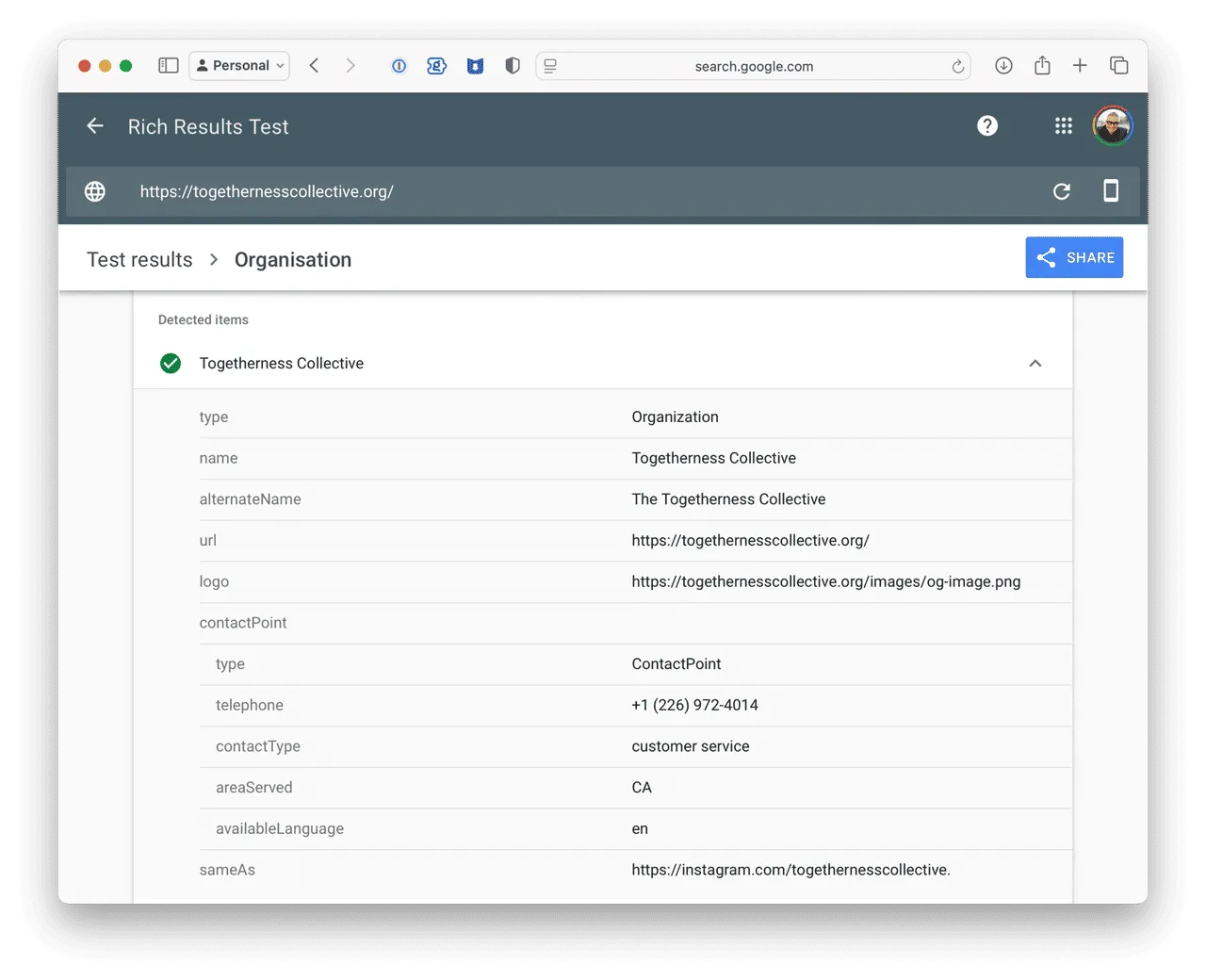Image resolution: width=1206 pixels, height=980 pixels.
Task: Open a new tab with the plus icon
Action: (x=1080, y=66)
